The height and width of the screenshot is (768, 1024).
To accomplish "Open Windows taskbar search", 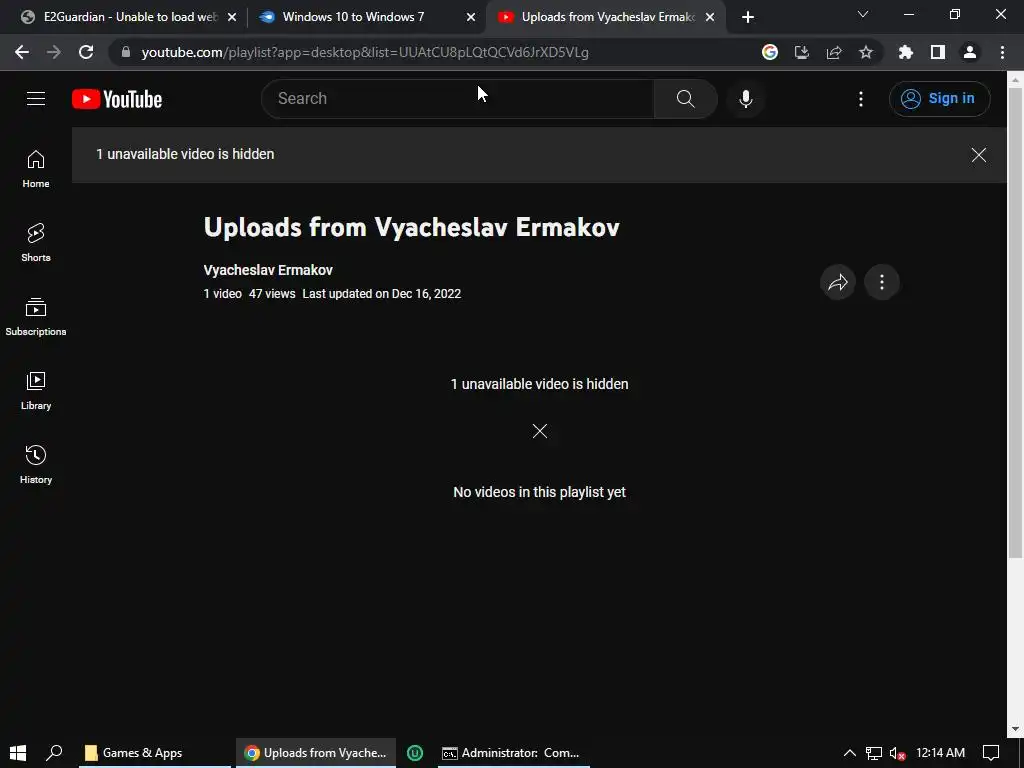I will pos(54,753).
